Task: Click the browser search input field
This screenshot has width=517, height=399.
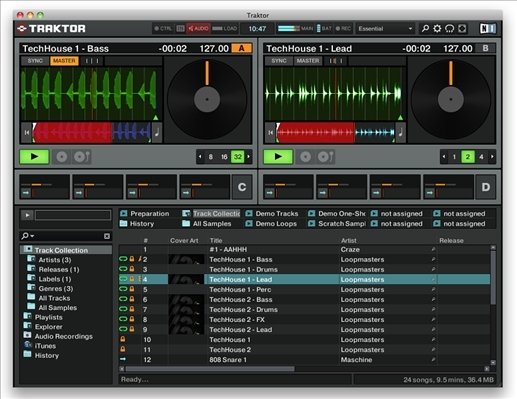Action: tap(68, 236)
